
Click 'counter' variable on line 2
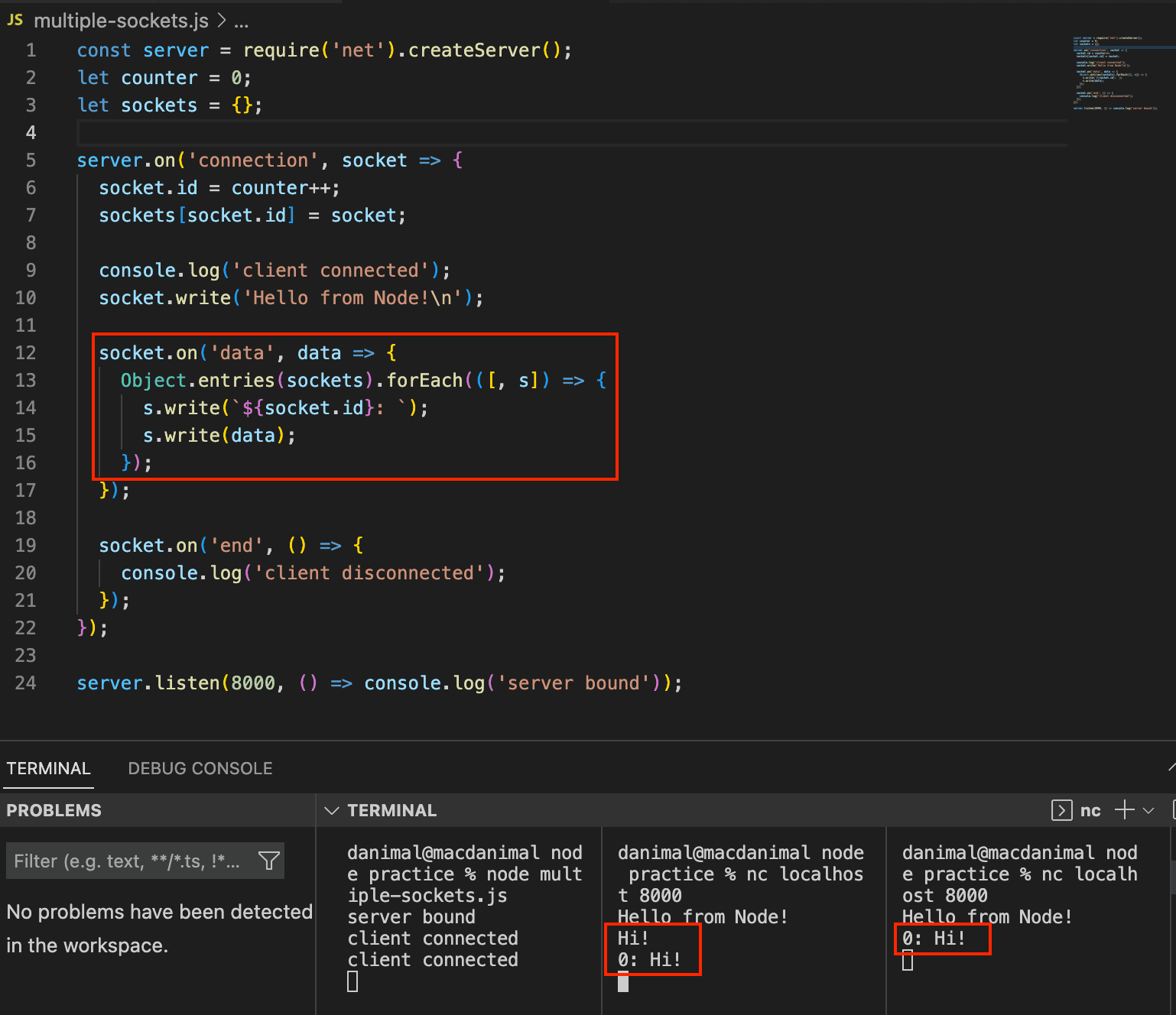pos(159,78)
